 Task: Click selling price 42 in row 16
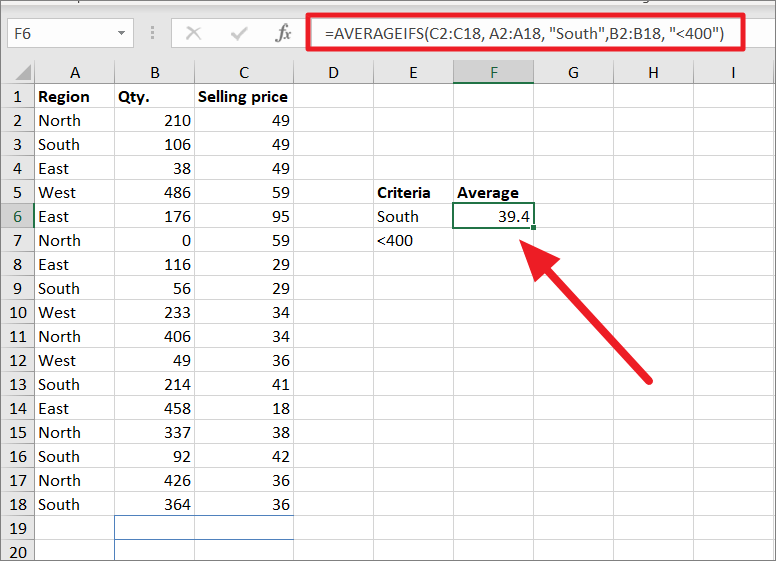coord(244,456)
